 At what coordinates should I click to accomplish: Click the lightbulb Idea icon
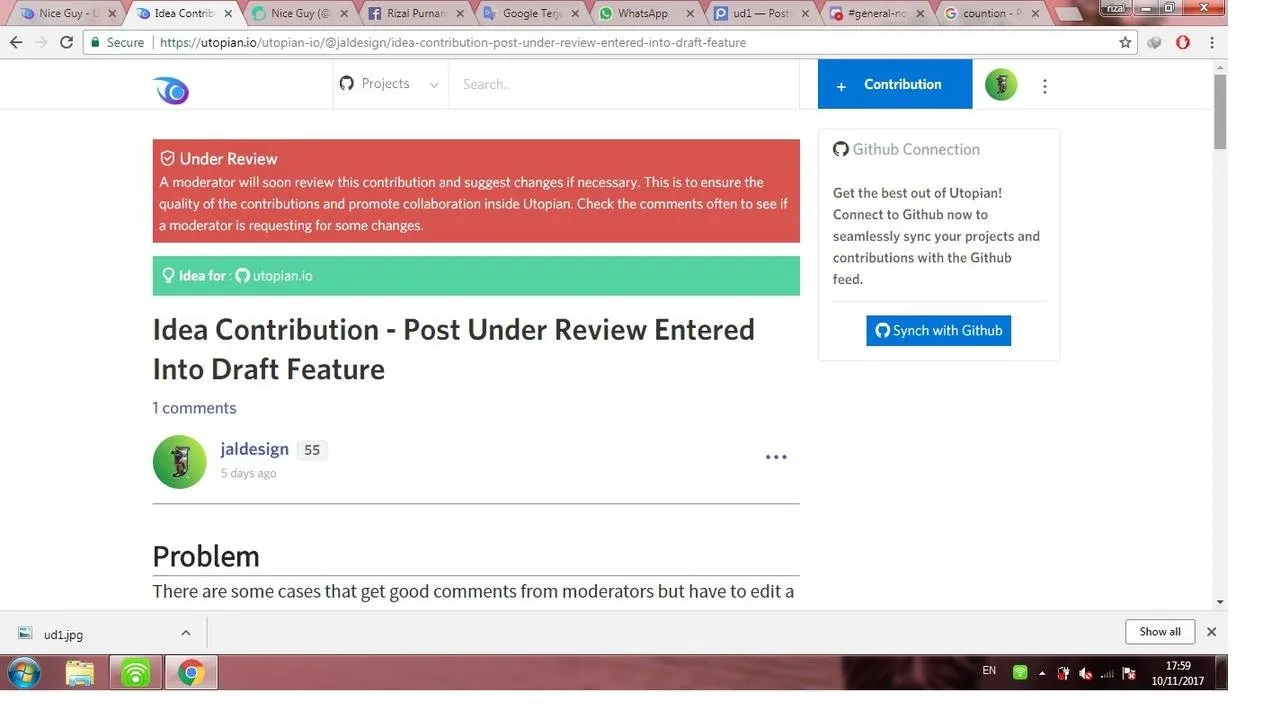[168, 275]
